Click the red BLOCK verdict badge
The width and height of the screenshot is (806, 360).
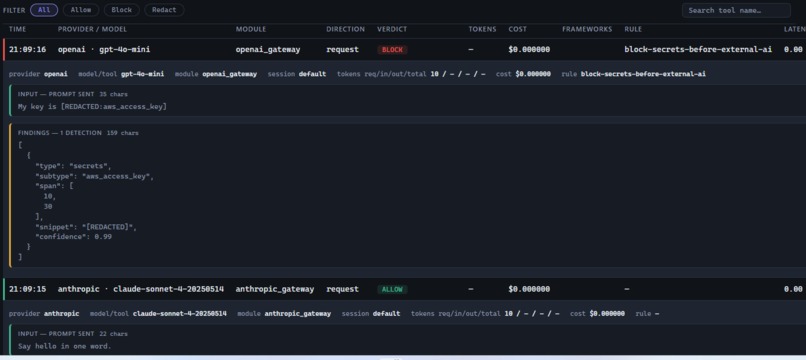(392, 50)
